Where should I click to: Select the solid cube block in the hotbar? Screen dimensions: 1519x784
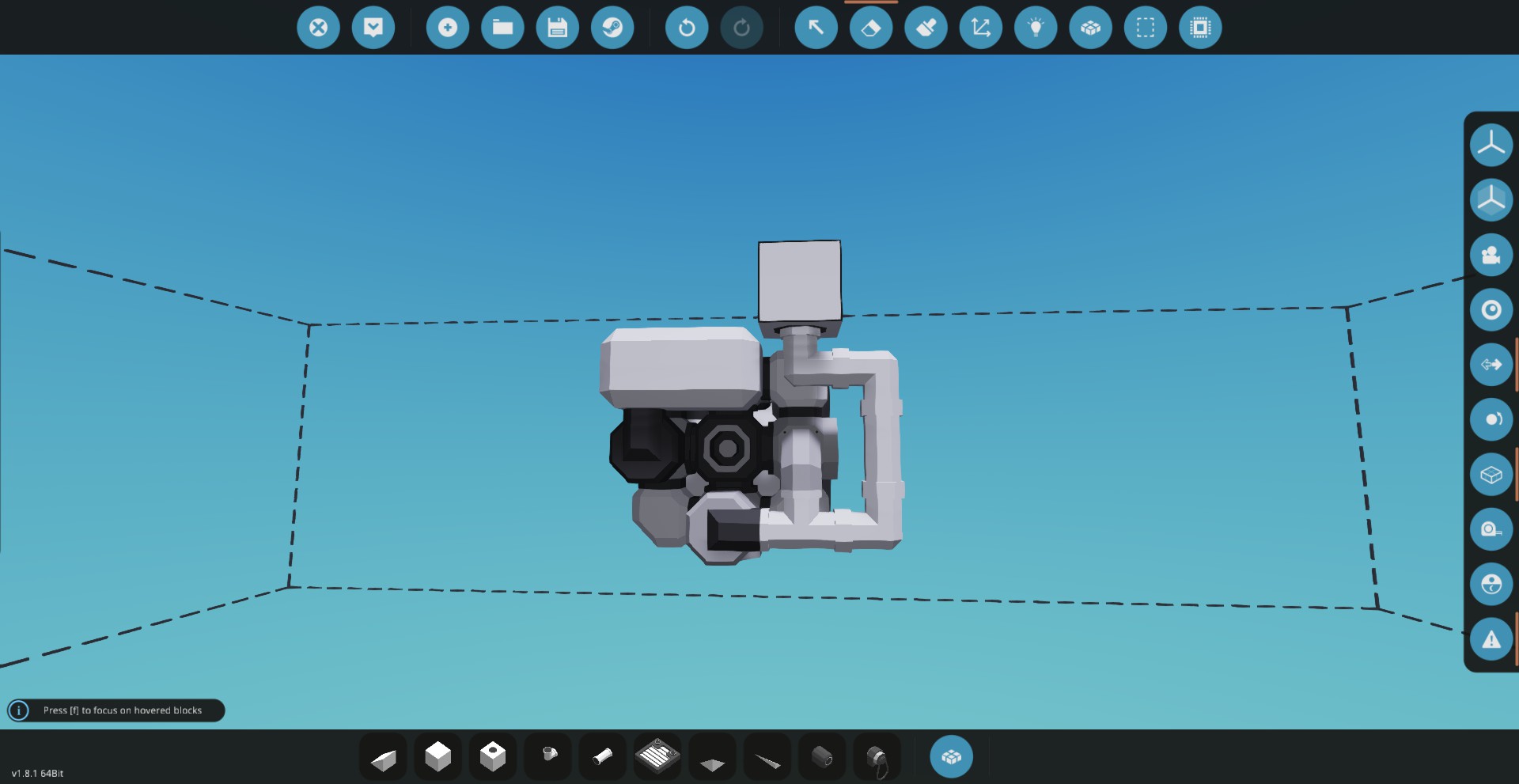[438, 758]
